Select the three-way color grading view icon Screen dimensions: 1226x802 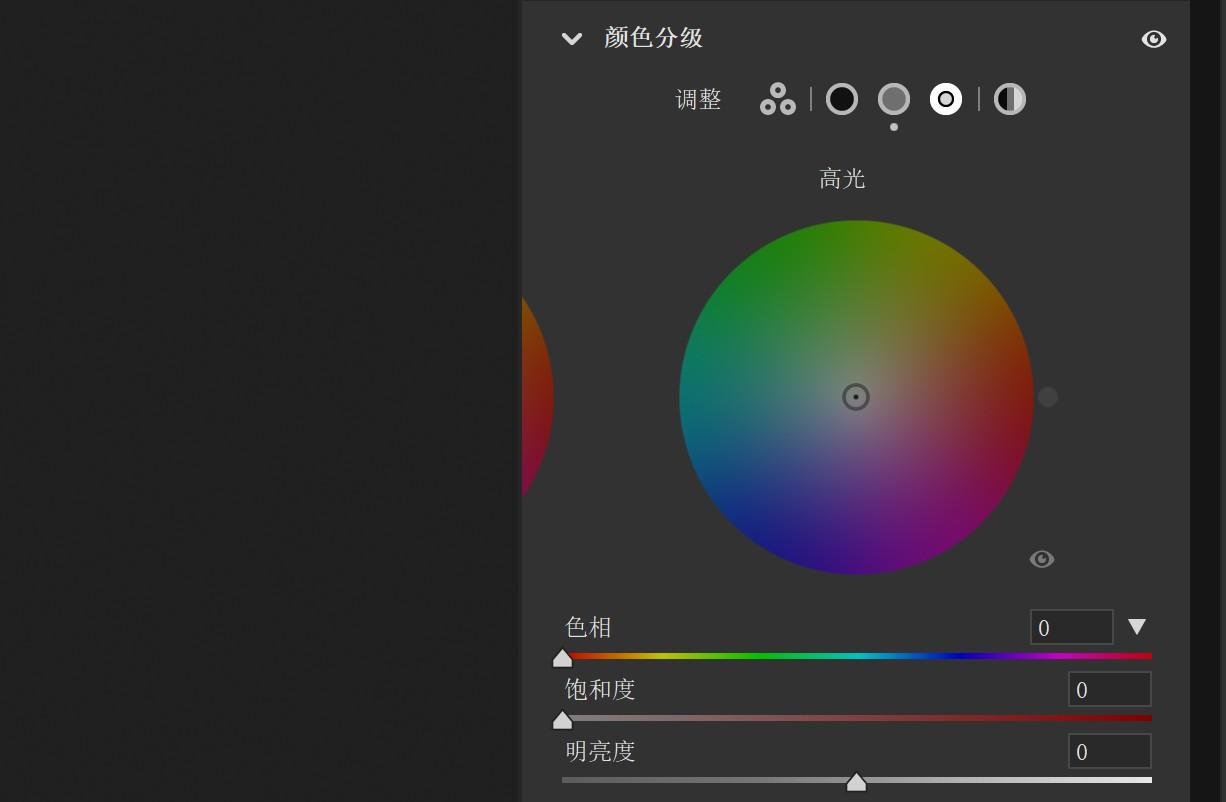click(x=777, y=99)
